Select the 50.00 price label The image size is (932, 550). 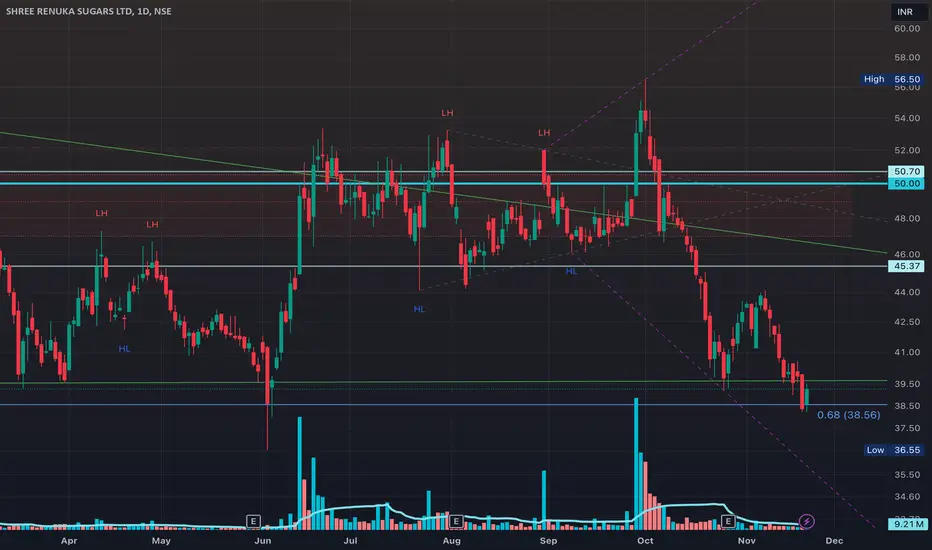(906, 183)
